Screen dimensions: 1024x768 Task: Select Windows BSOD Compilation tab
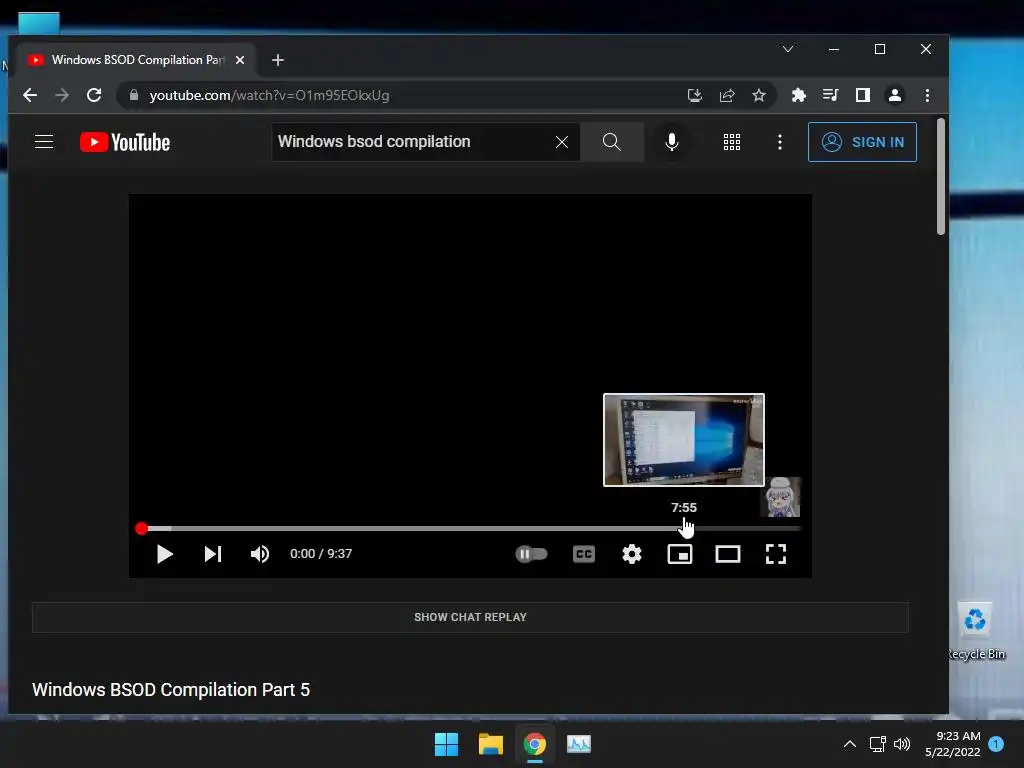[x=135, y=59]
